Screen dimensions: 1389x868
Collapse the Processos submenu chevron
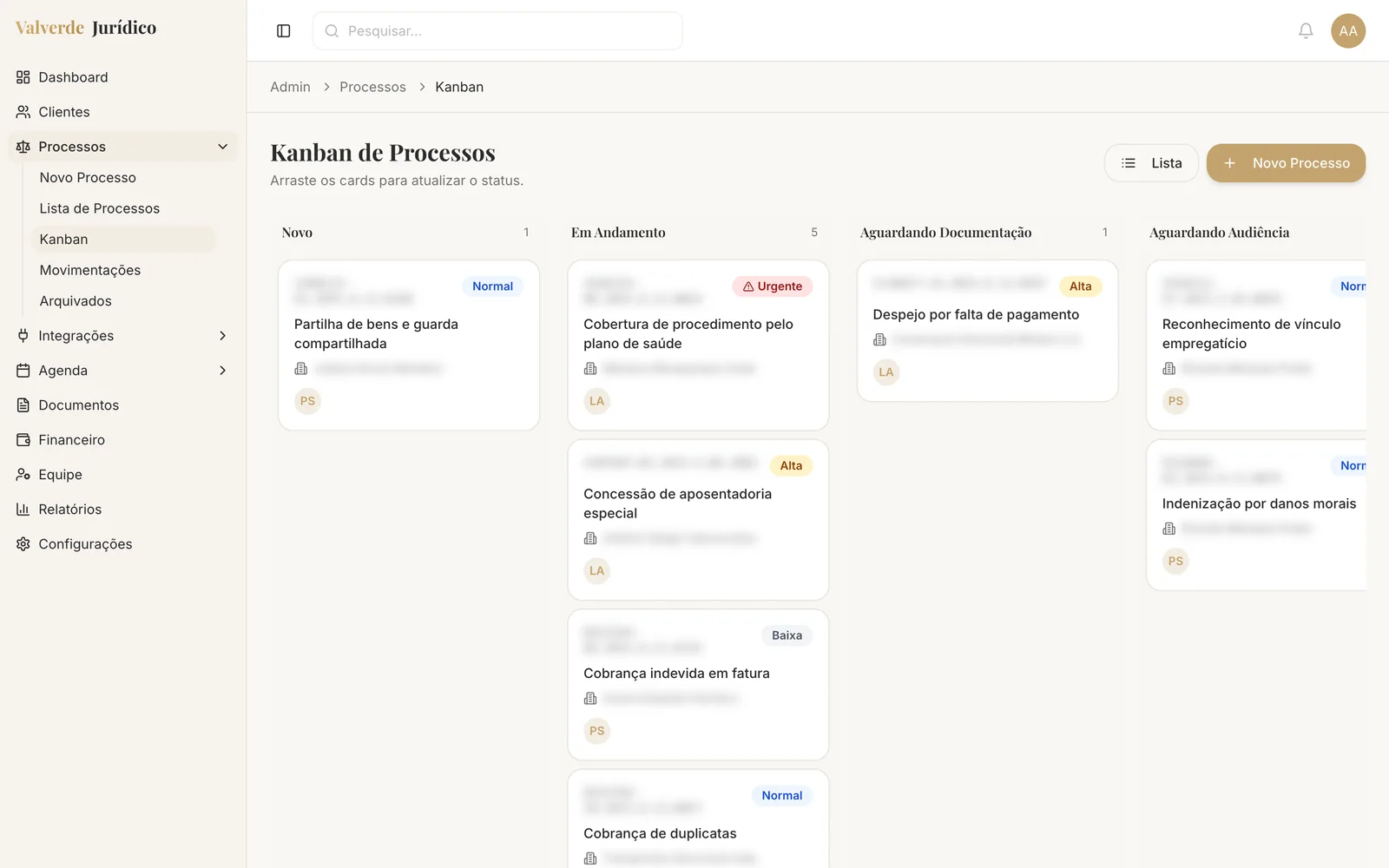point(223,147)
